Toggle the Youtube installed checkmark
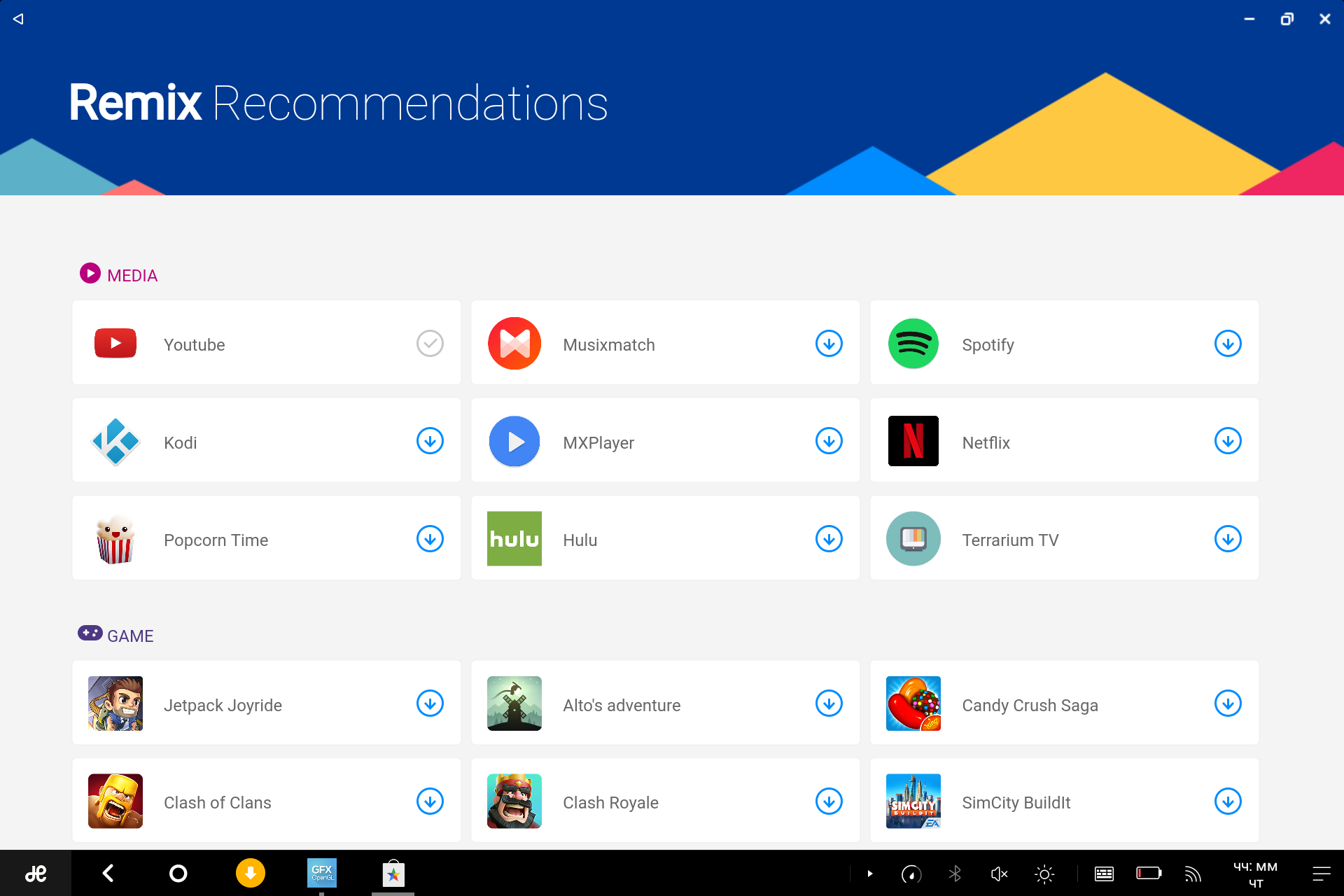This screenshot has height=896, width=1344. coord(430,344)
